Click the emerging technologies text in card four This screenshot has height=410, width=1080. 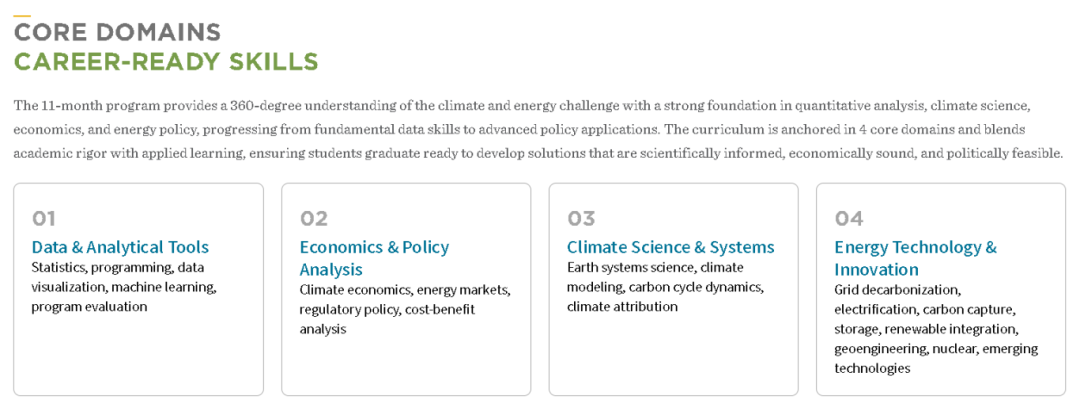872,368
